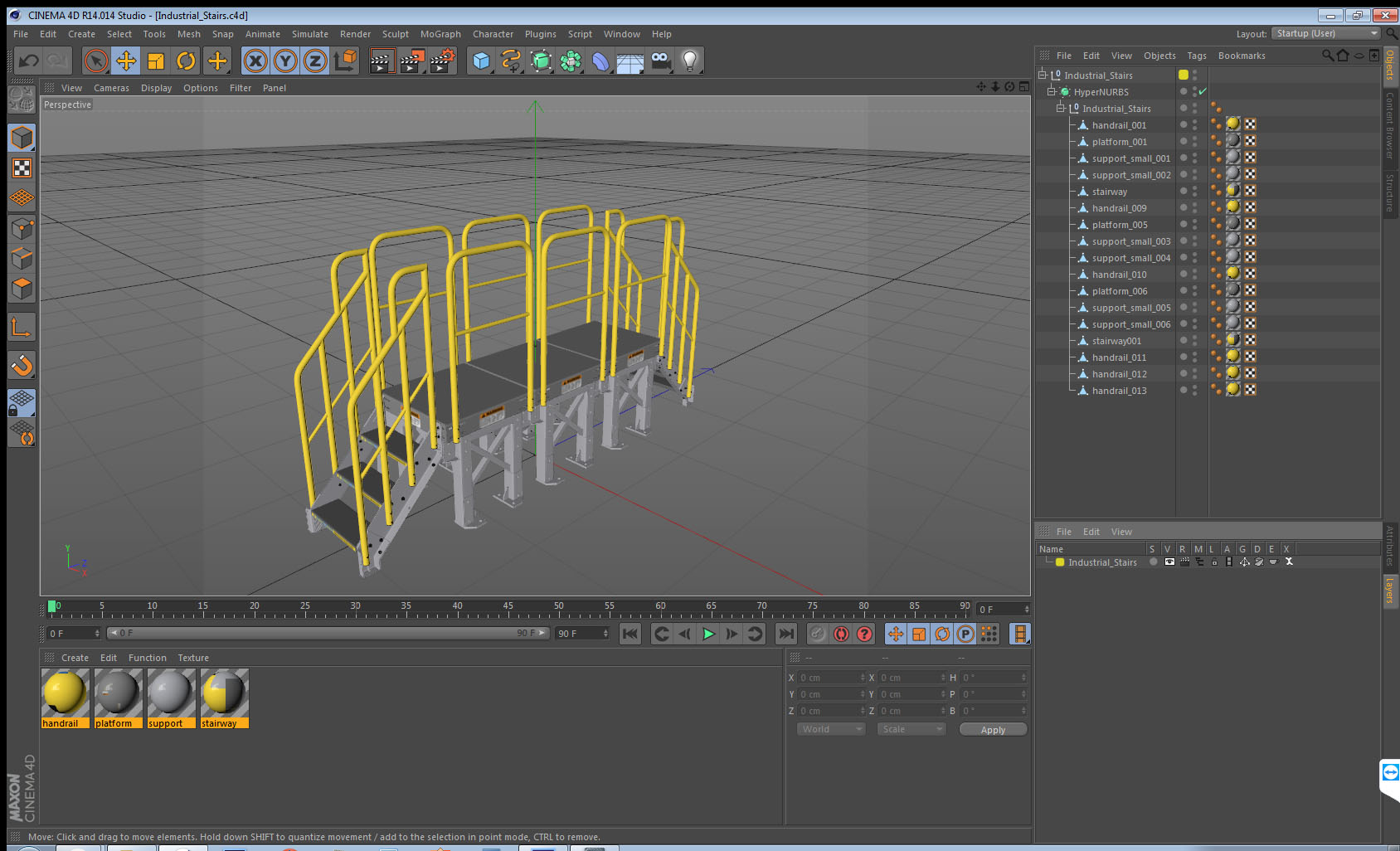Click the coordinate system icon
Image resolution: width=1400 pixels, height=851 pixels.
click(345, 61)
